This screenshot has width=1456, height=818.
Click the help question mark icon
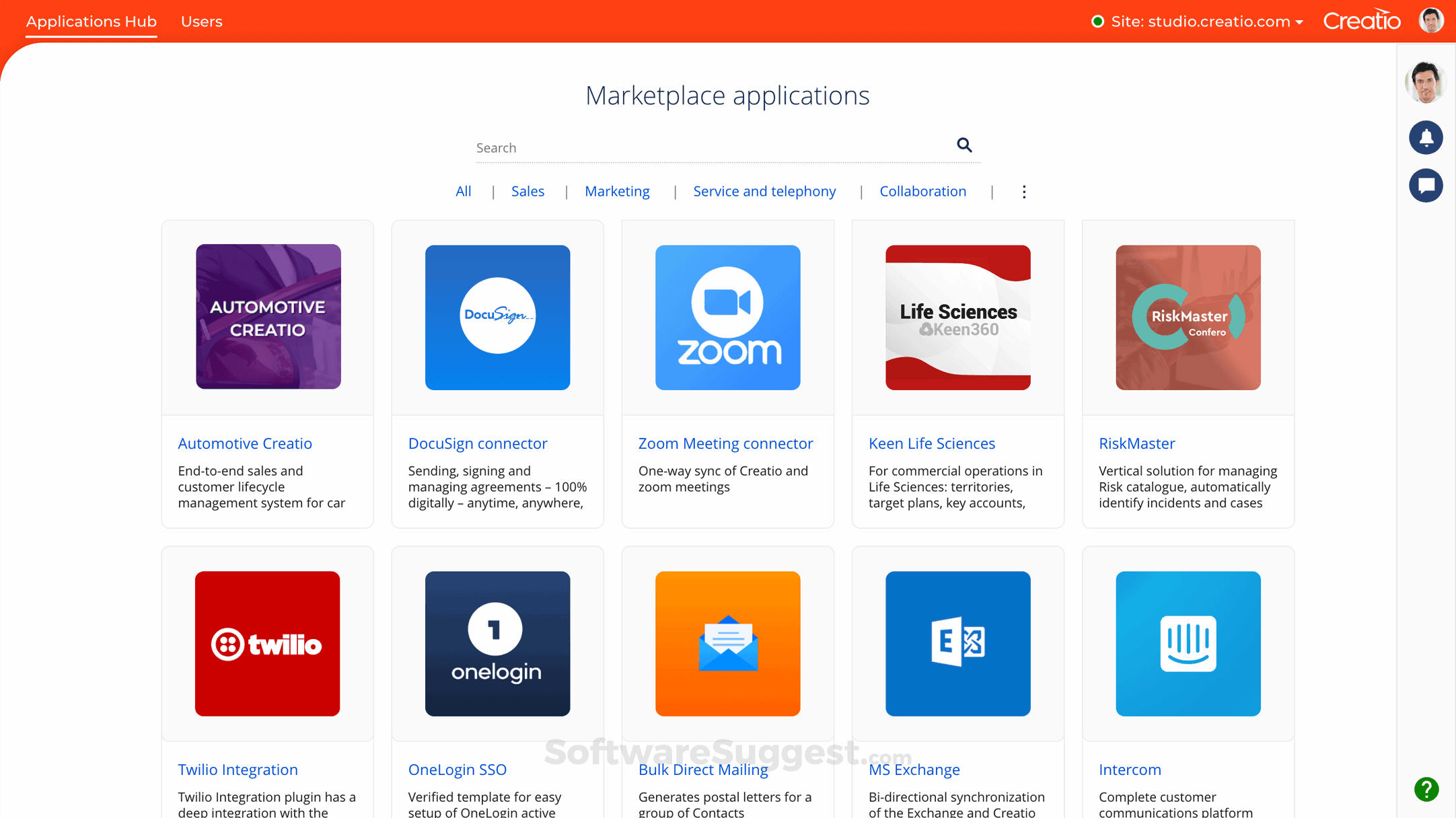tap(1426, 790)
